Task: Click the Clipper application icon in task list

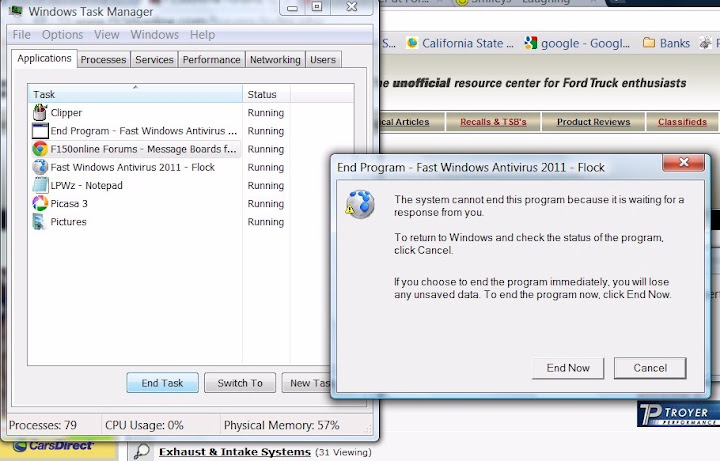Action: point(40,112)
